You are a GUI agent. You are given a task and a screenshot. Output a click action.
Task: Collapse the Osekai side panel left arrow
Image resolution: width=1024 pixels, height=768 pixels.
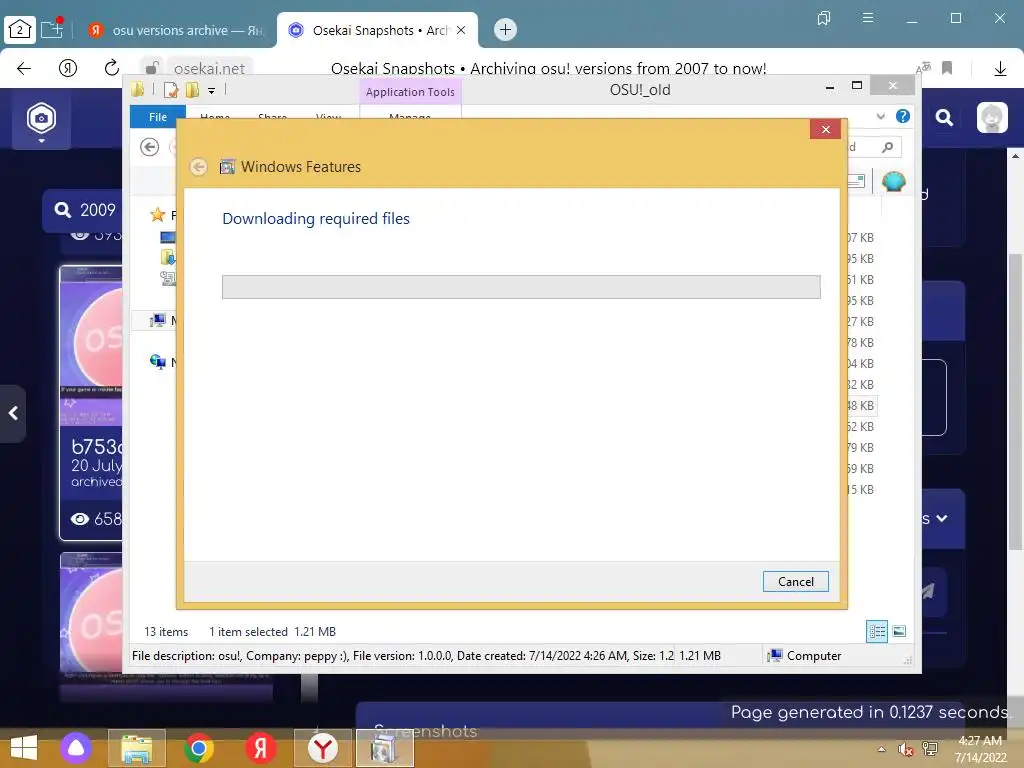(12, 413)
